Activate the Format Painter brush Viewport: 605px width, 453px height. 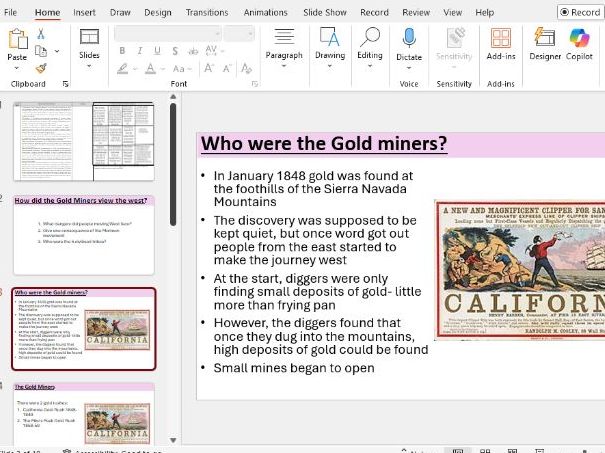pos(41,68)
